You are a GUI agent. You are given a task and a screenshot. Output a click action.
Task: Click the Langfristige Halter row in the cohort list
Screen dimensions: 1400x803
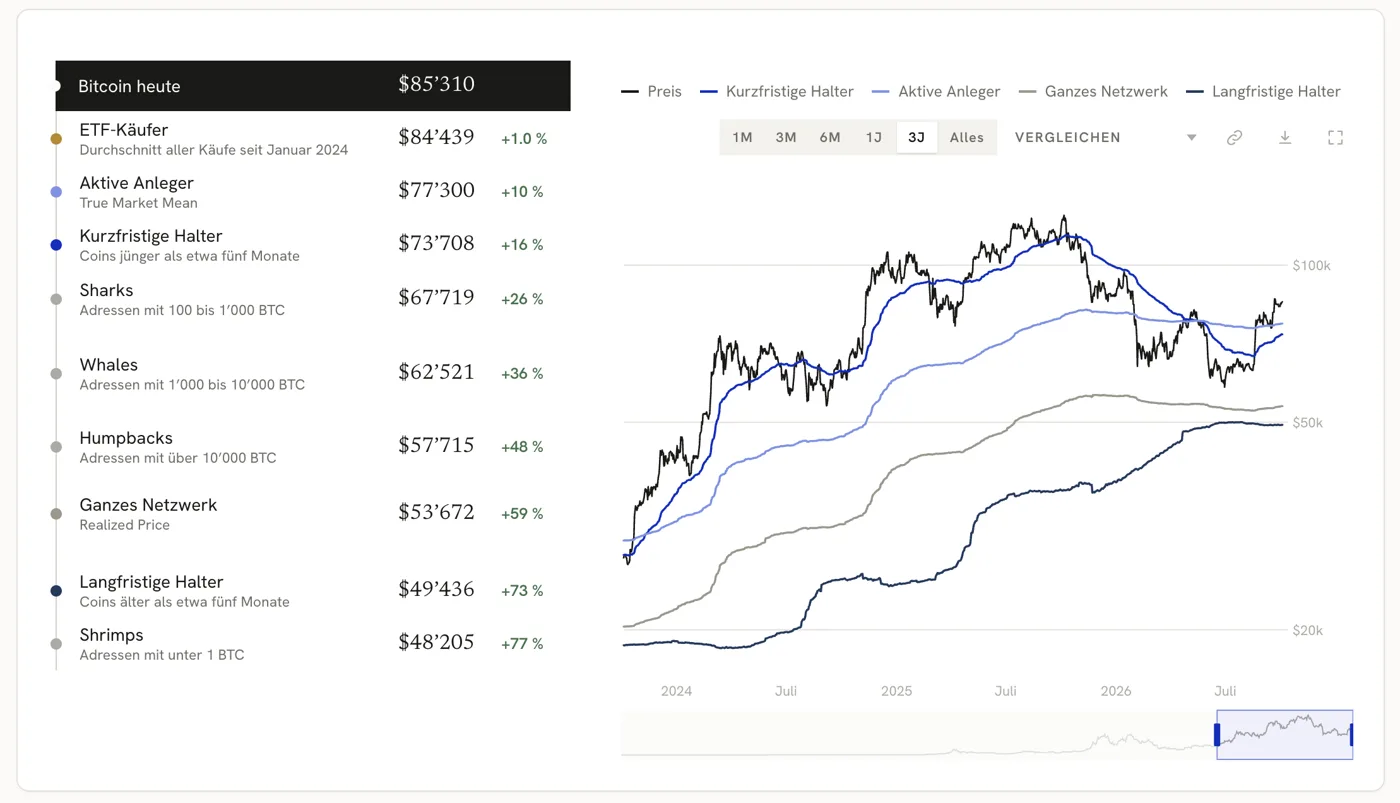313,591
